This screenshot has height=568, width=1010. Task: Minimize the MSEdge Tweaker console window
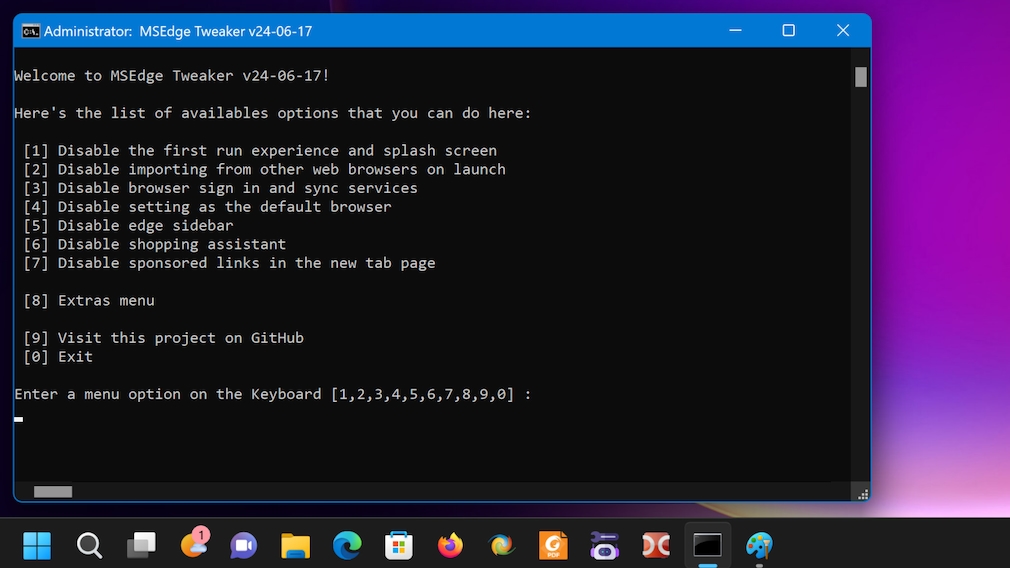(736, 31)
